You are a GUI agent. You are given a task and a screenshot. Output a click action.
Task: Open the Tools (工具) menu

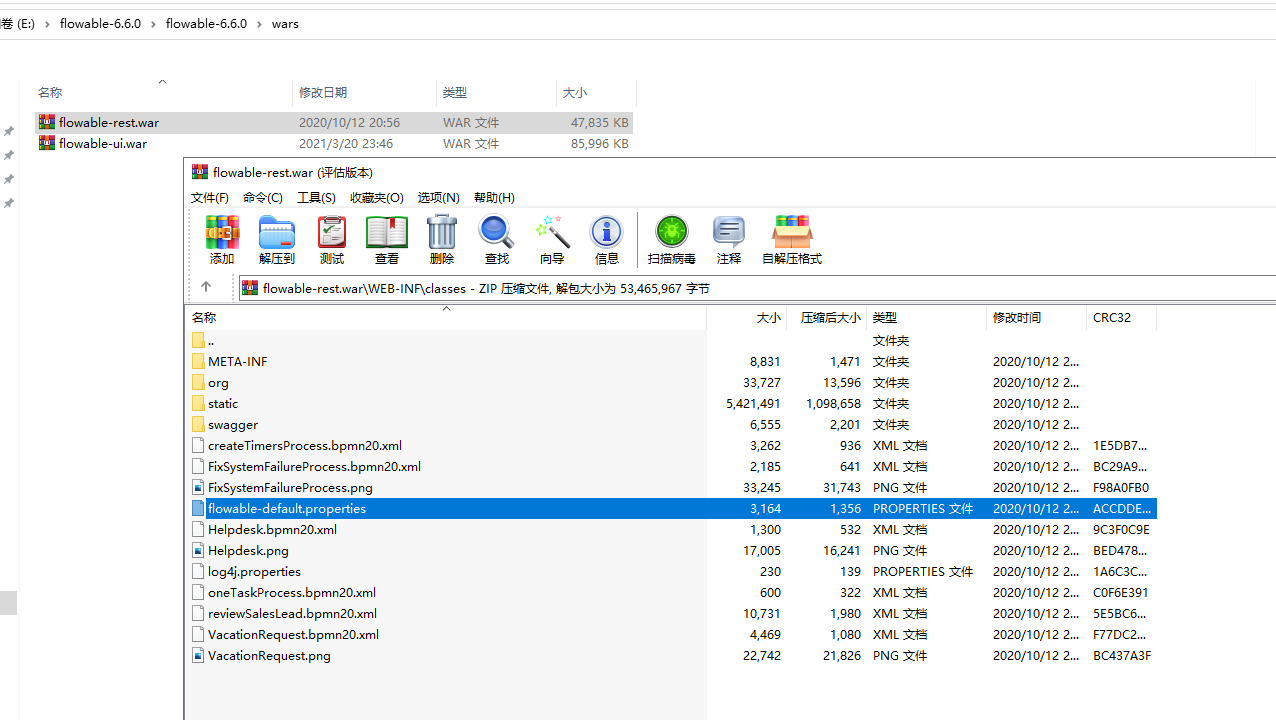[x=316, y=197]
